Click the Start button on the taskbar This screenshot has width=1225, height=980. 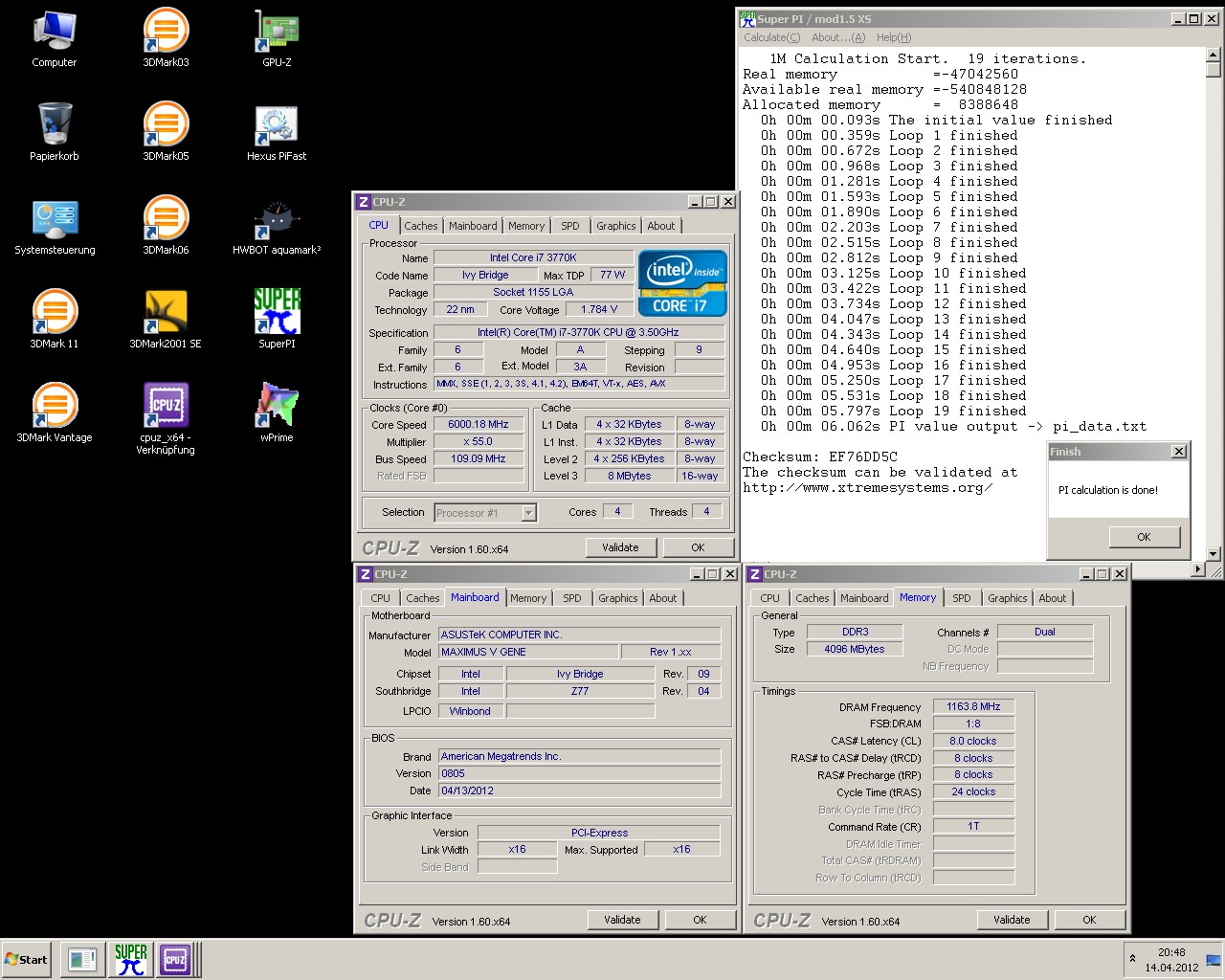point(27,959)
